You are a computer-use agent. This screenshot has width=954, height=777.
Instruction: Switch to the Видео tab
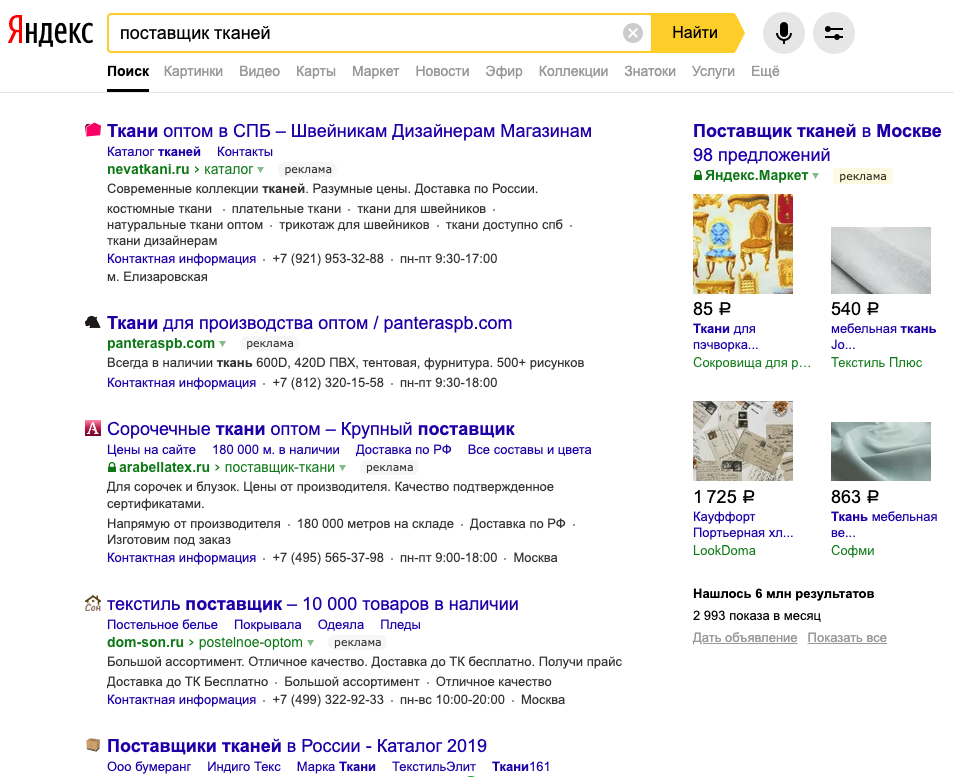[x=259, y=71]
